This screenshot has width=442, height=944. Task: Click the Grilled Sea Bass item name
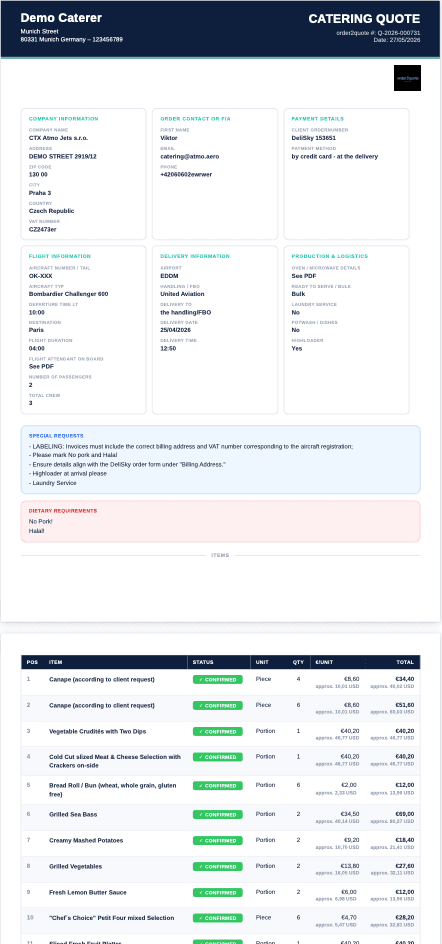coord(73,815)
